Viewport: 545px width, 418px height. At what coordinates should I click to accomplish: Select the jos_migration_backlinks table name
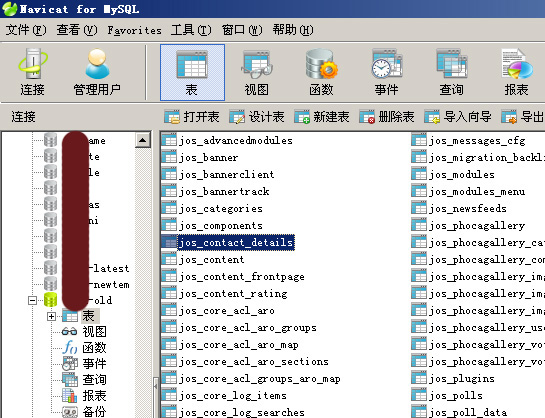tap(486, 157)
